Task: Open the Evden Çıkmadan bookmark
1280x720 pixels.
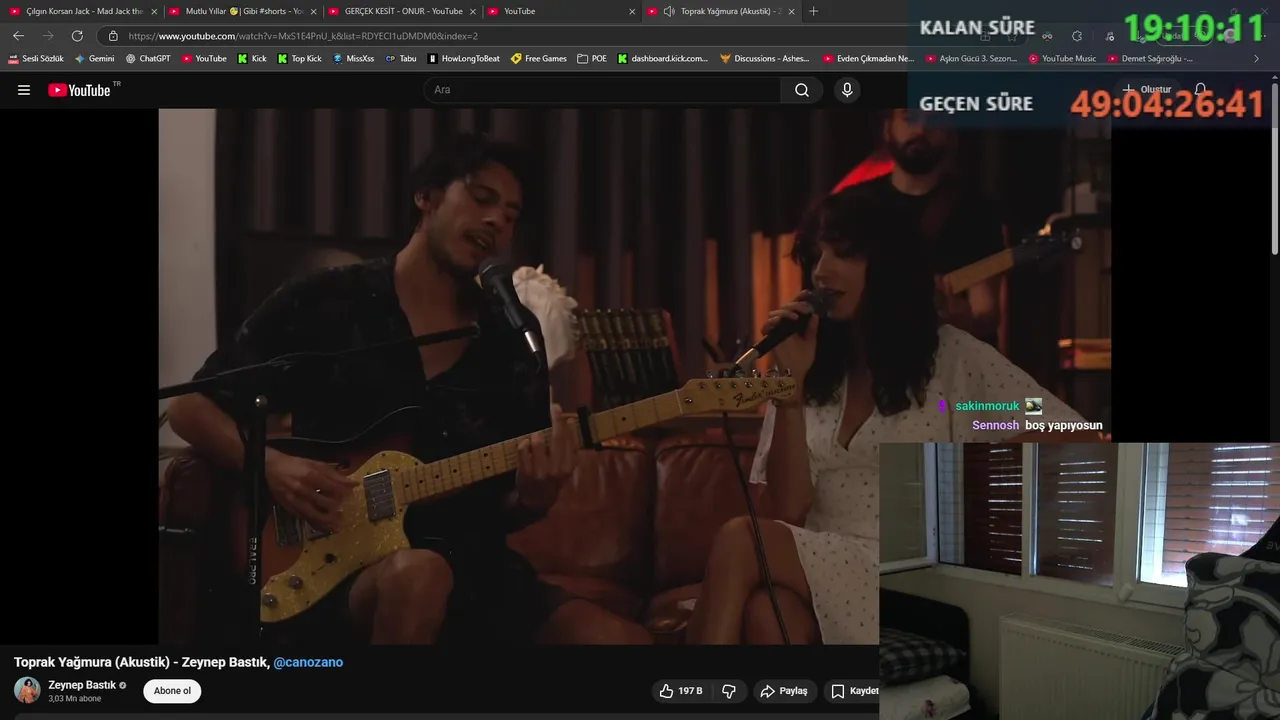Action: (x=868, y=59)
